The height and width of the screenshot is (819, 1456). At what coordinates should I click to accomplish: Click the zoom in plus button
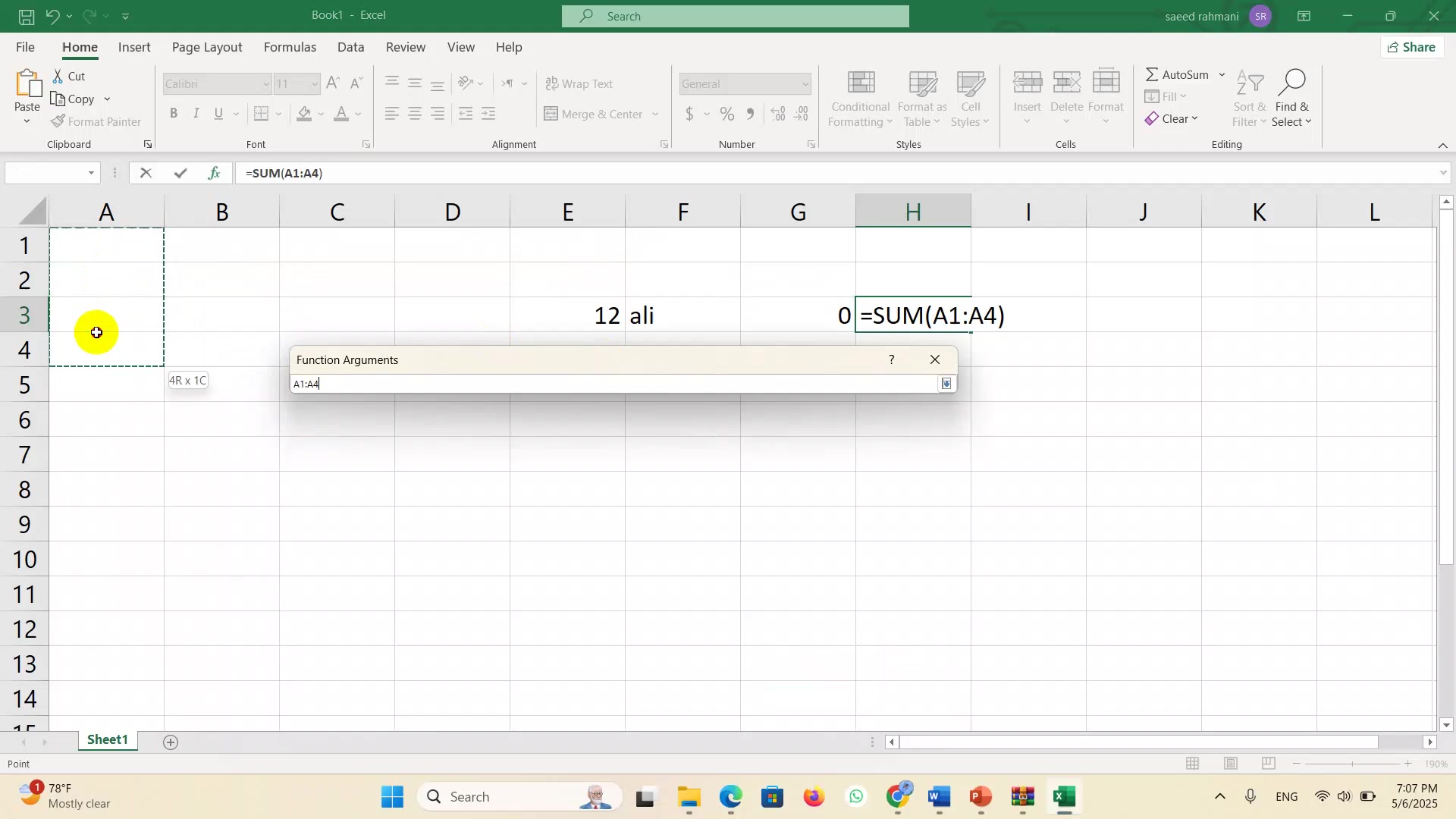1408,764
